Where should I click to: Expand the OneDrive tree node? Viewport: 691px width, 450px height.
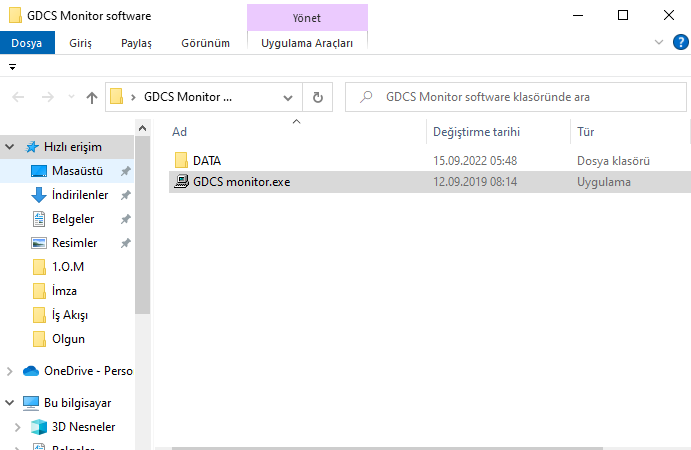(x=10, y=371)
